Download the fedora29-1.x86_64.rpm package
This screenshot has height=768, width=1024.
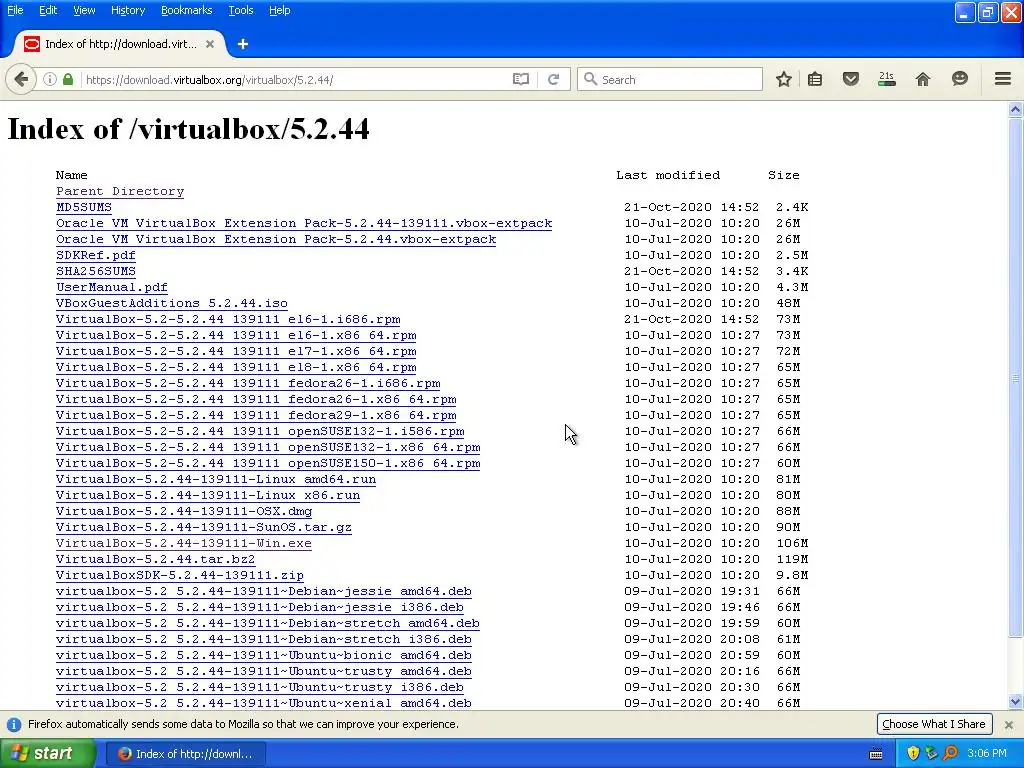click(x=256, y=415)
